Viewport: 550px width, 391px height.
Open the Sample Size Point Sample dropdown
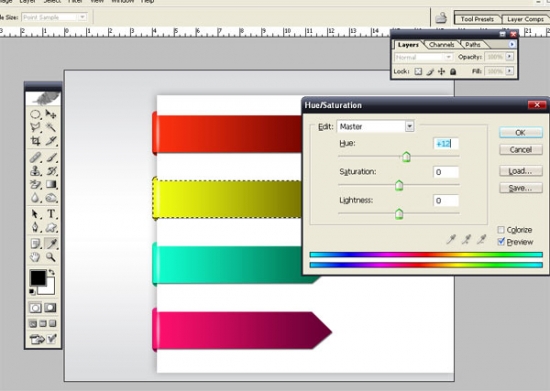(x=82, y=17)
